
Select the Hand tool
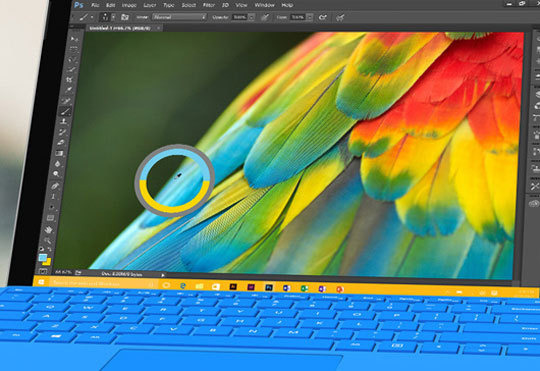(49, 229)
